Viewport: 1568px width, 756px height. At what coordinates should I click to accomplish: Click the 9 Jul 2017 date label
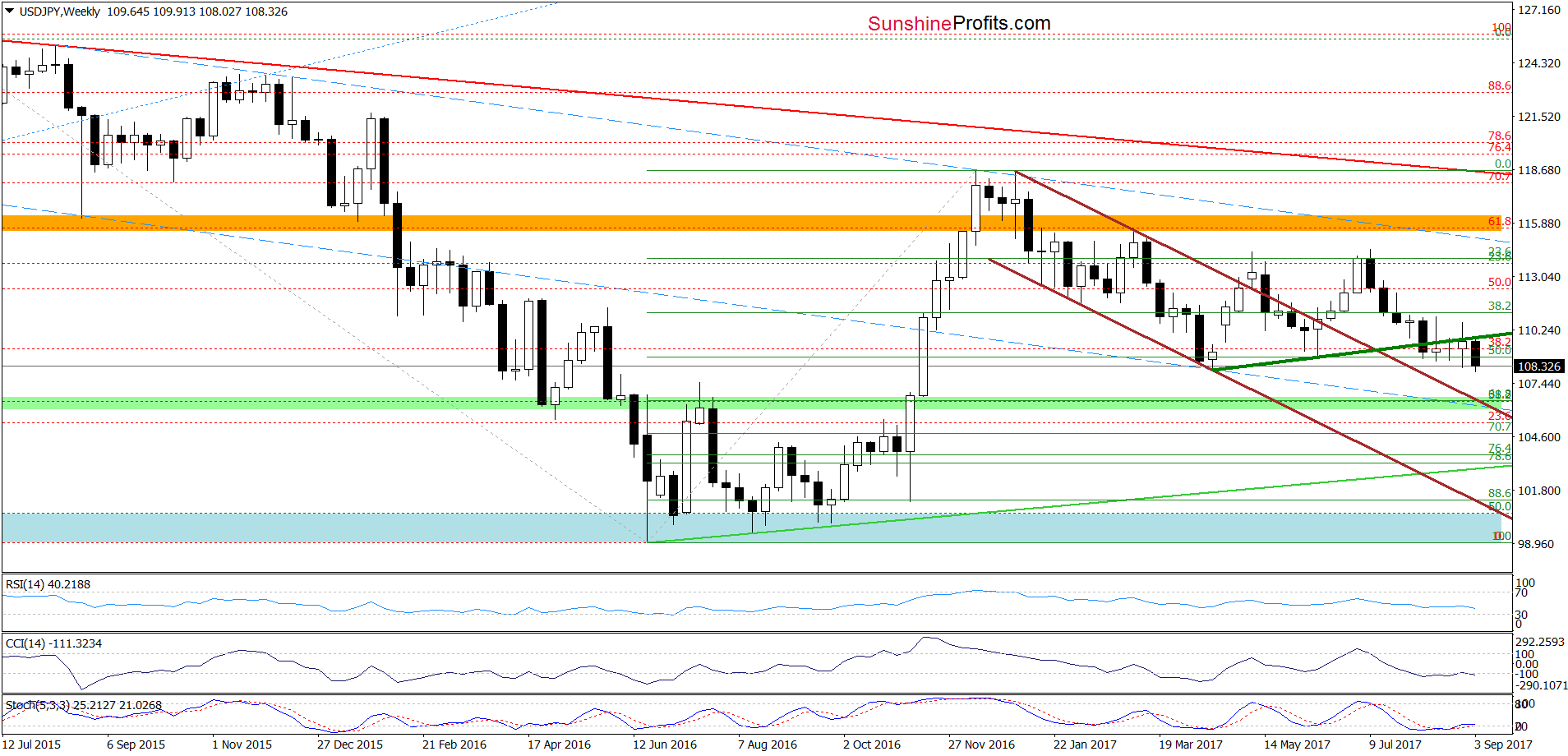click(x=1395, y=744)
